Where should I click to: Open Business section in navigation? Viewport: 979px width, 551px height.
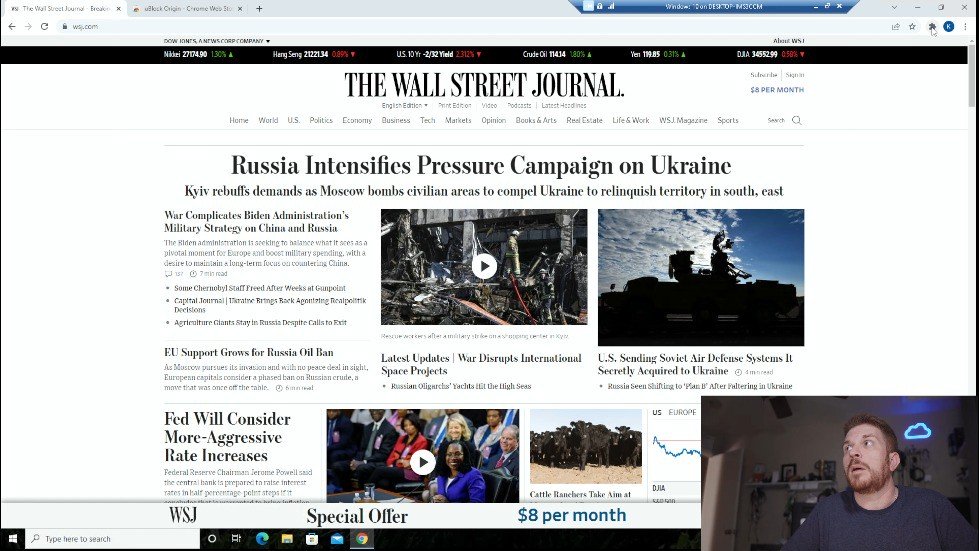(396, 120)
